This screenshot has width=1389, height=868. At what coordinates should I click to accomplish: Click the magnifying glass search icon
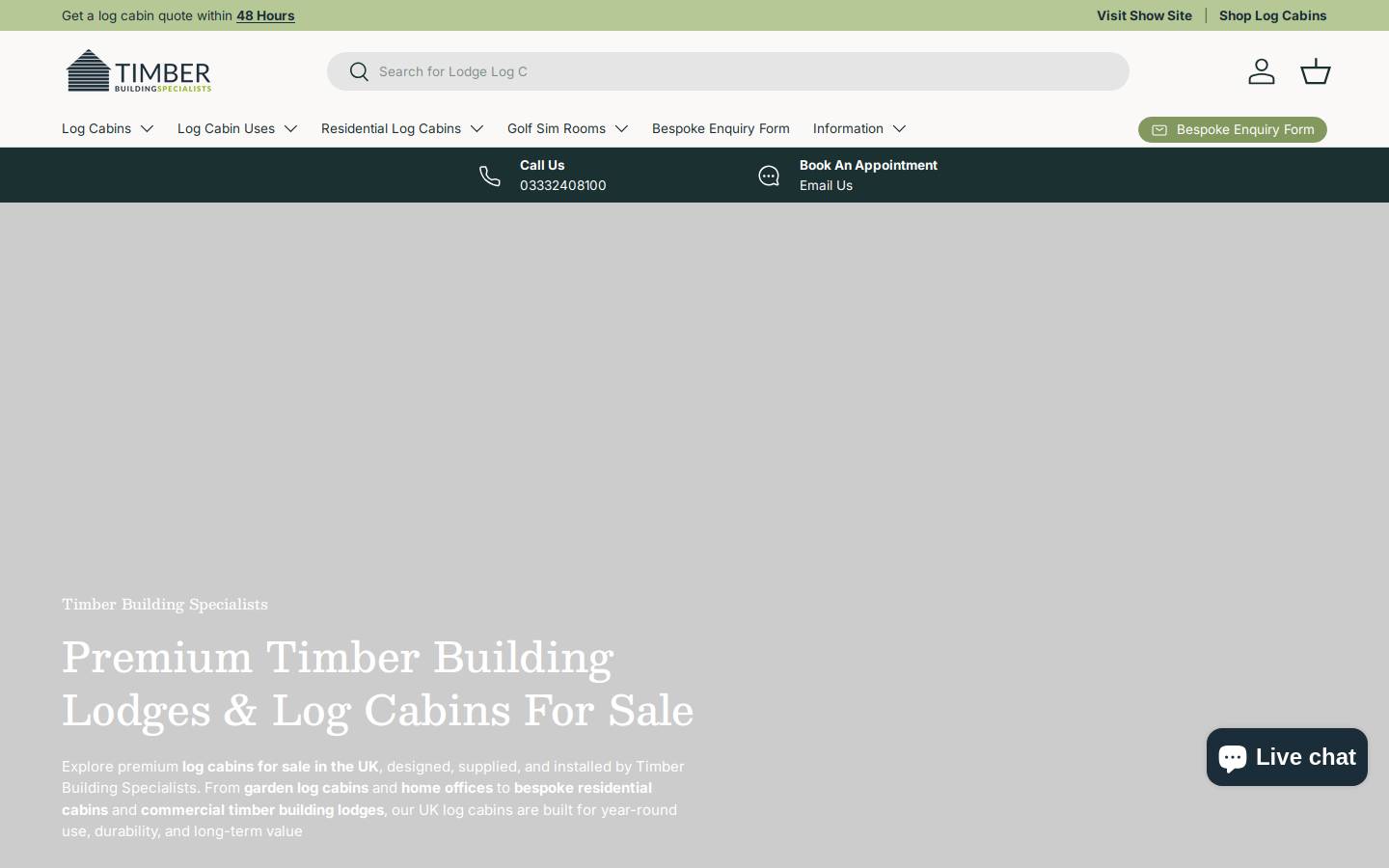click(359, 71)
